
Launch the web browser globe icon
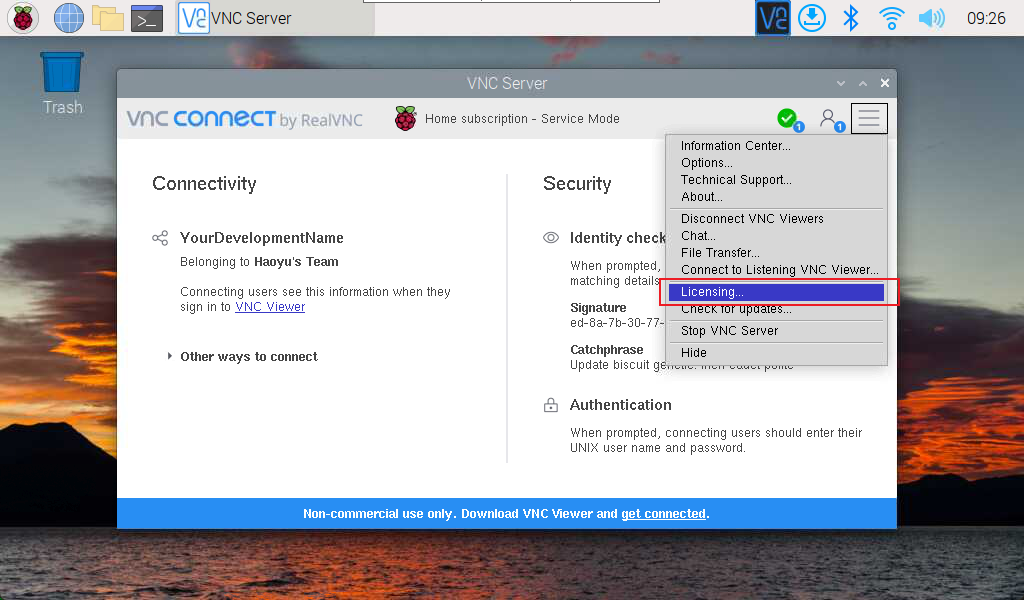point(69,18)
